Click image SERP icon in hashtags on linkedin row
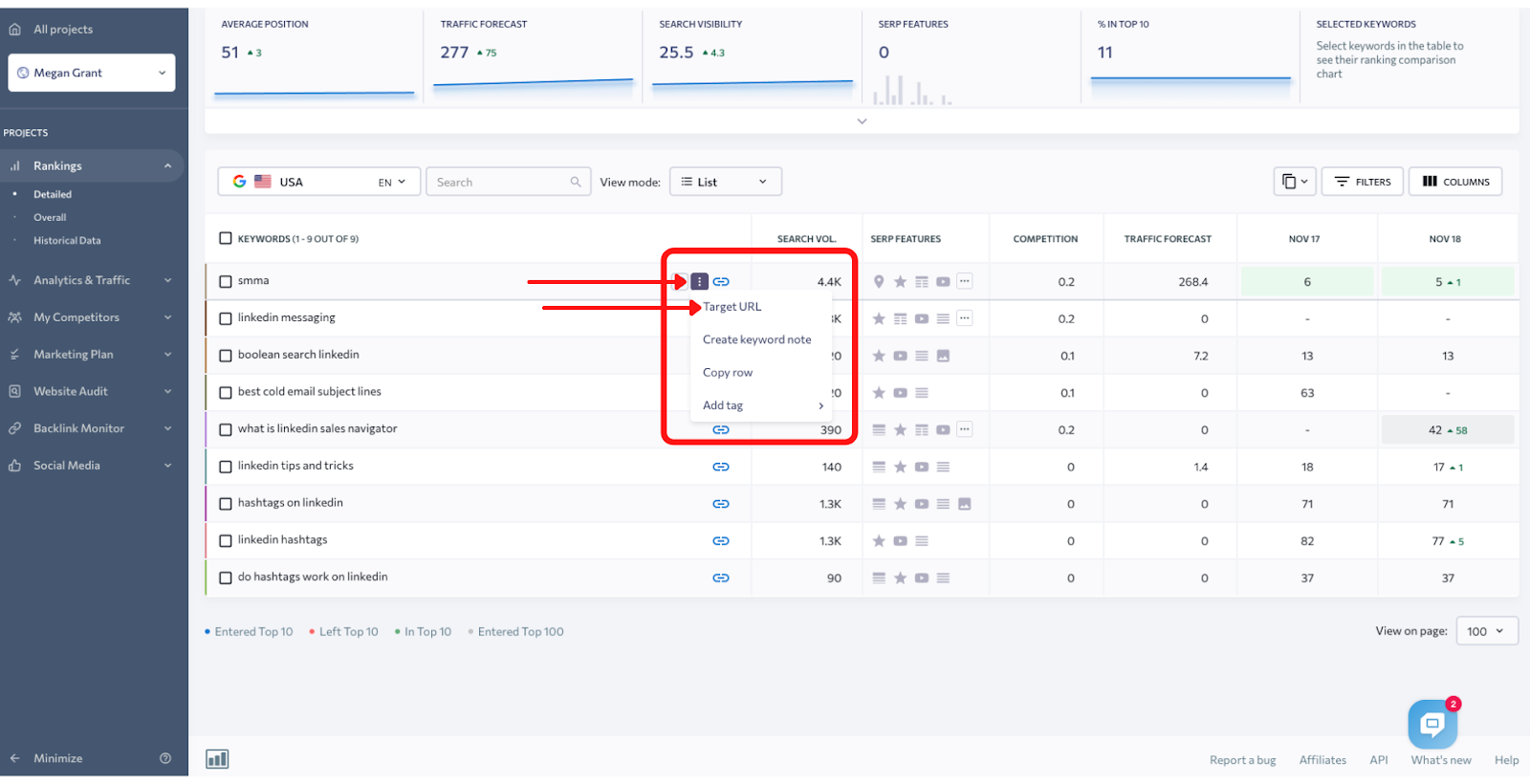Viewport: 1530px width, 784px height. (964, 504)
